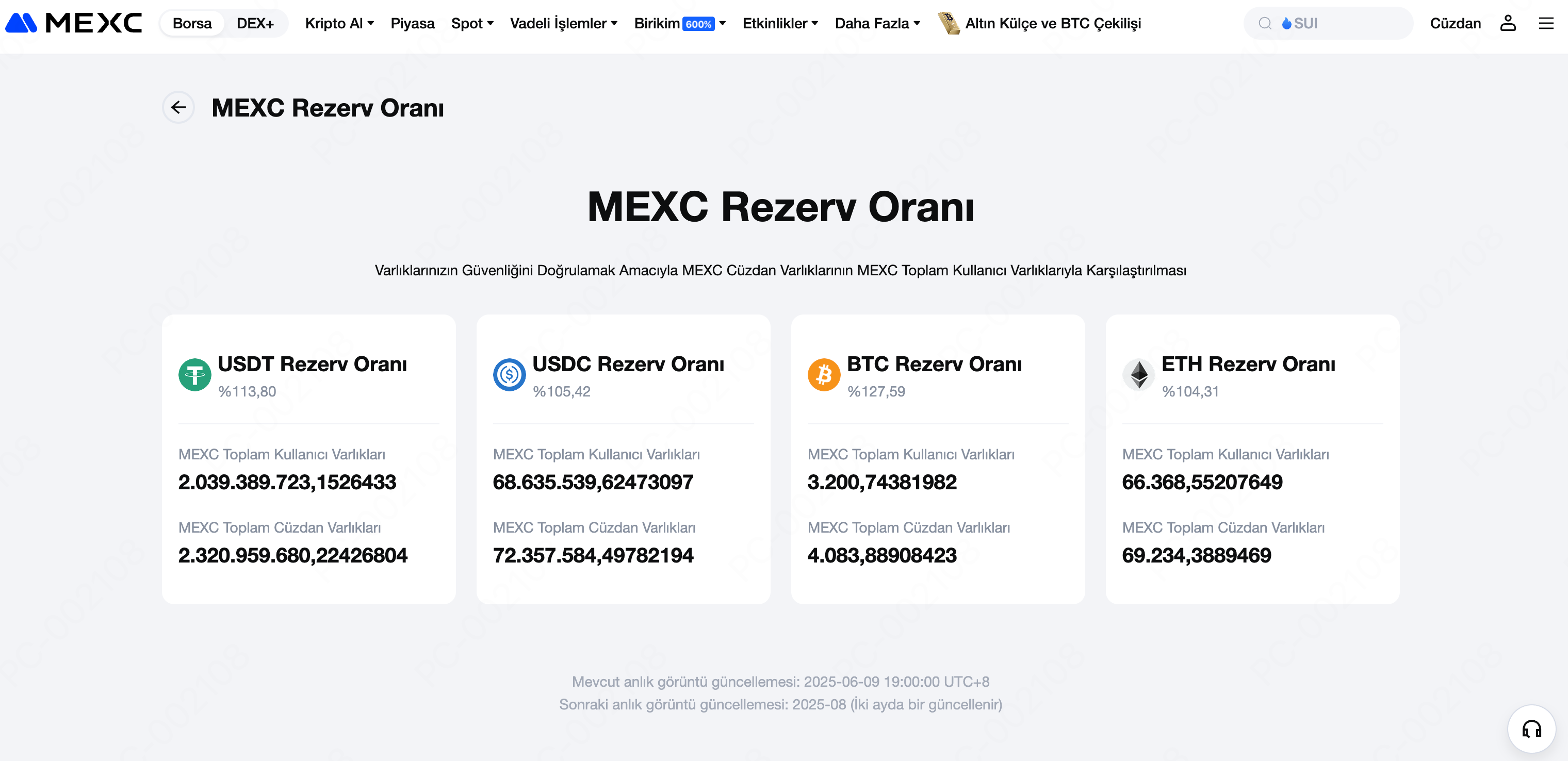Click value 69.234,3889469

point(1197,555)
